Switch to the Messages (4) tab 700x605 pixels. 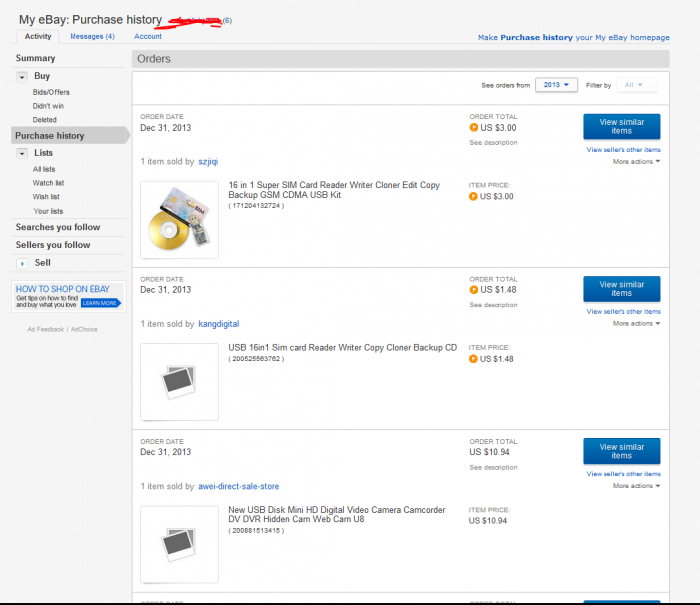(x=92, y=36)
